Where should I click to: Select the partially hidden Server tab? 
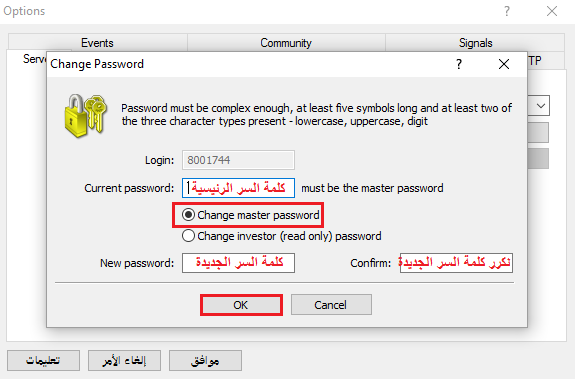(33, 59)
